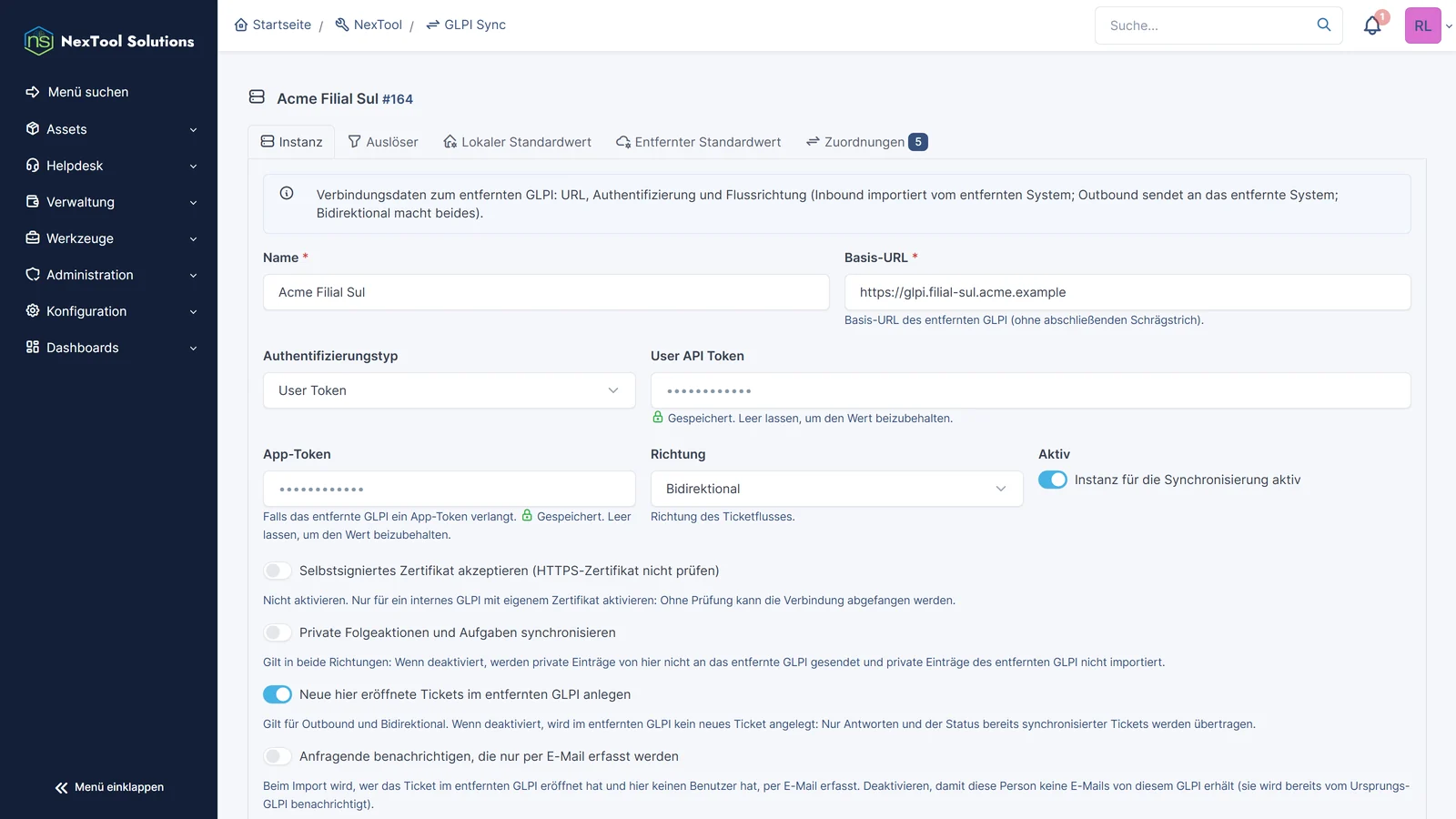Click the Konfiguration gear icon
Screen dimensions: 1456x819
pyautogui.click(x=33, y=310)
